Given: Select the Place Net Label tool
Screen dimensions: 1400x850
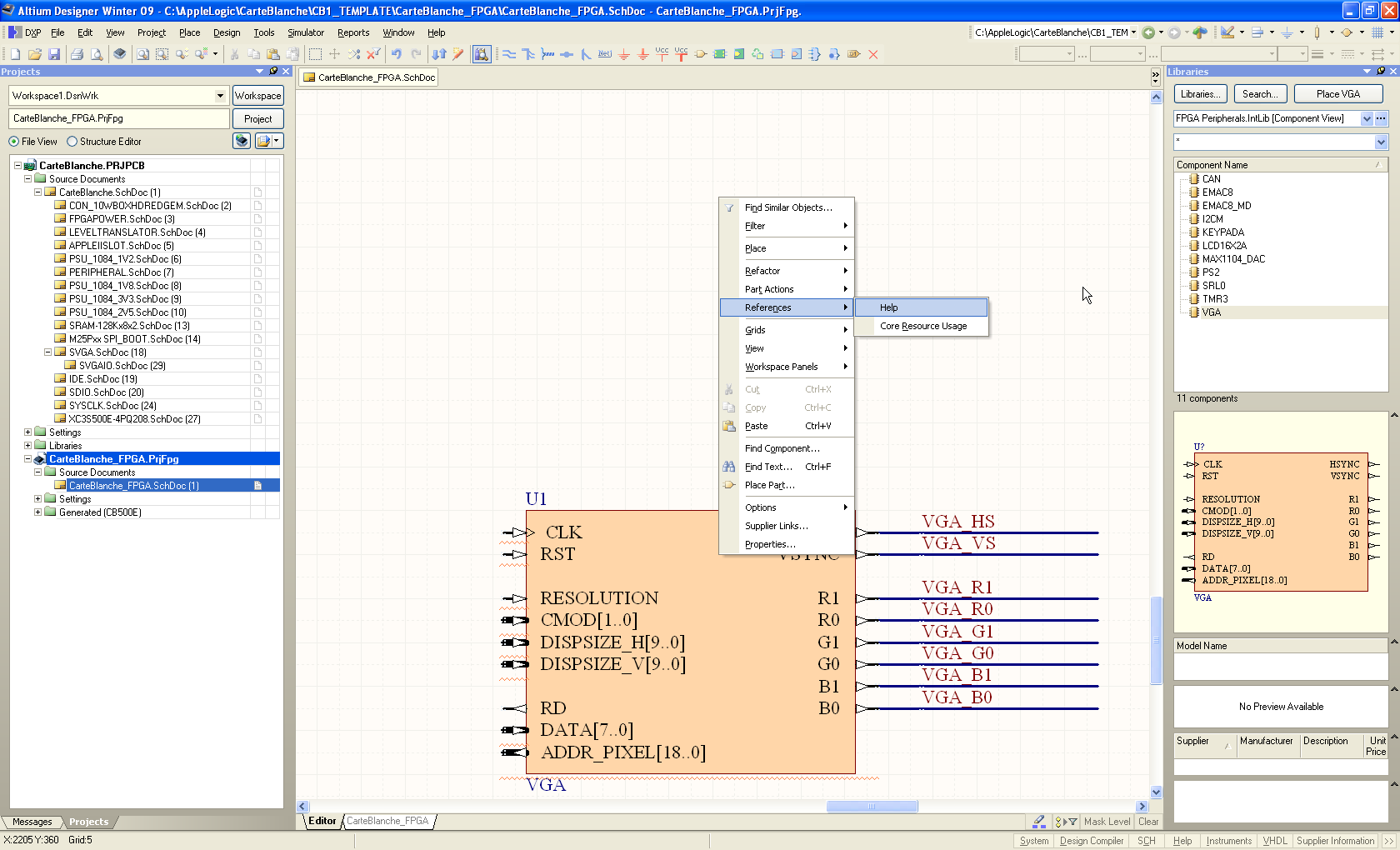Looking at the screenshot, I should coord(605,54).
